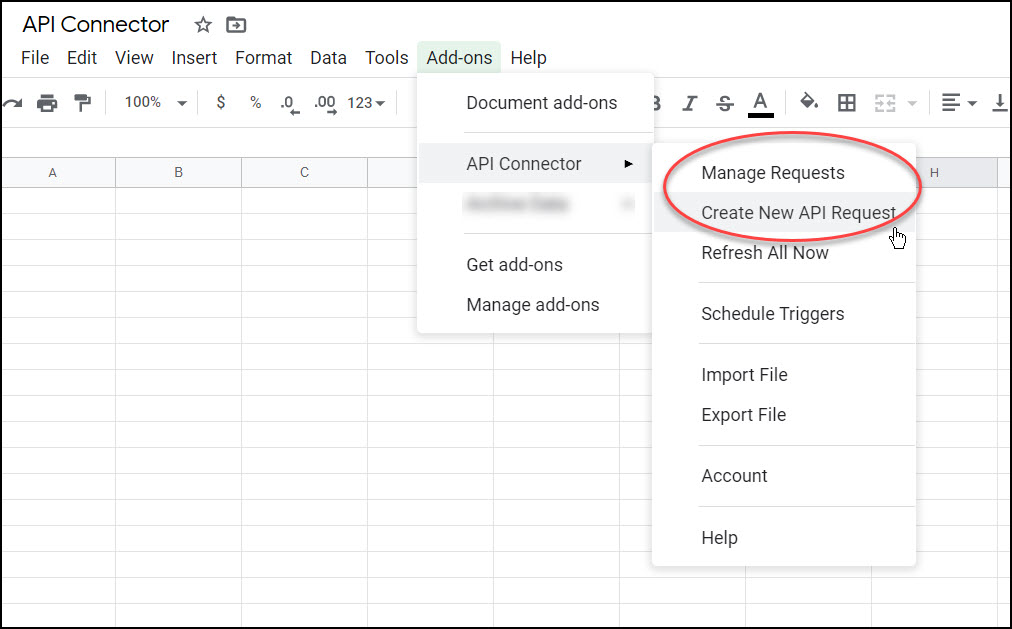Click the redo arrow icon
Viewport: 1012px width, 629px height.
13,103
